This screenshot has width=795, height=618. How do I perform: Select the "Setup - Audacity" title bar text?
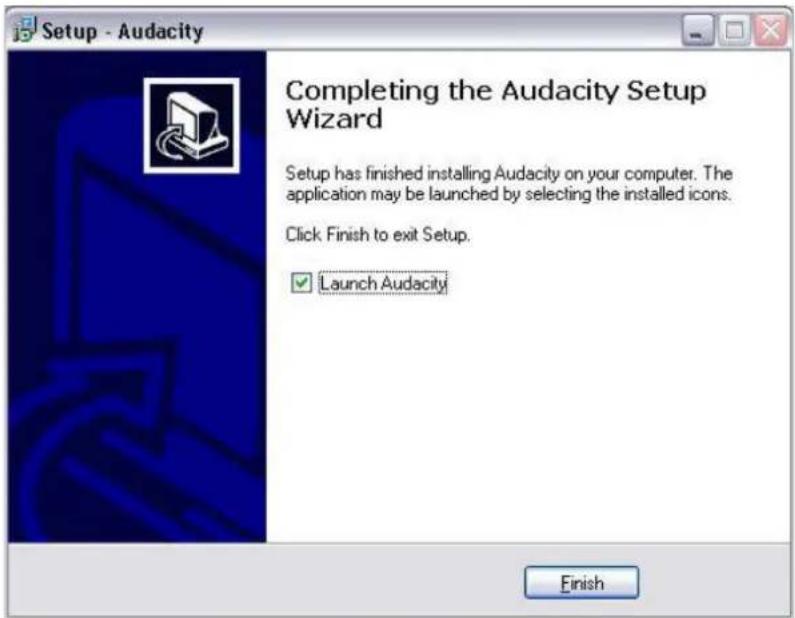tap(122, 31)
